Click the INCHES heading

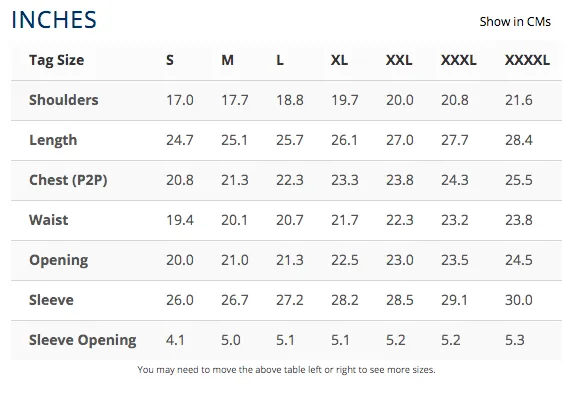pyautogui.click(x=54, y=20)
